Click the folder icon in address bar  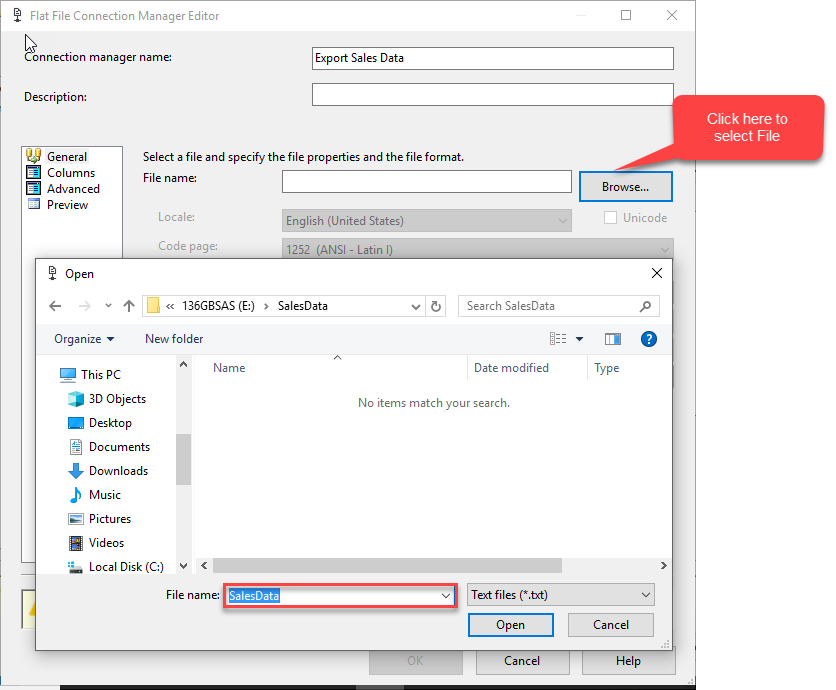(x=154, y=306)
